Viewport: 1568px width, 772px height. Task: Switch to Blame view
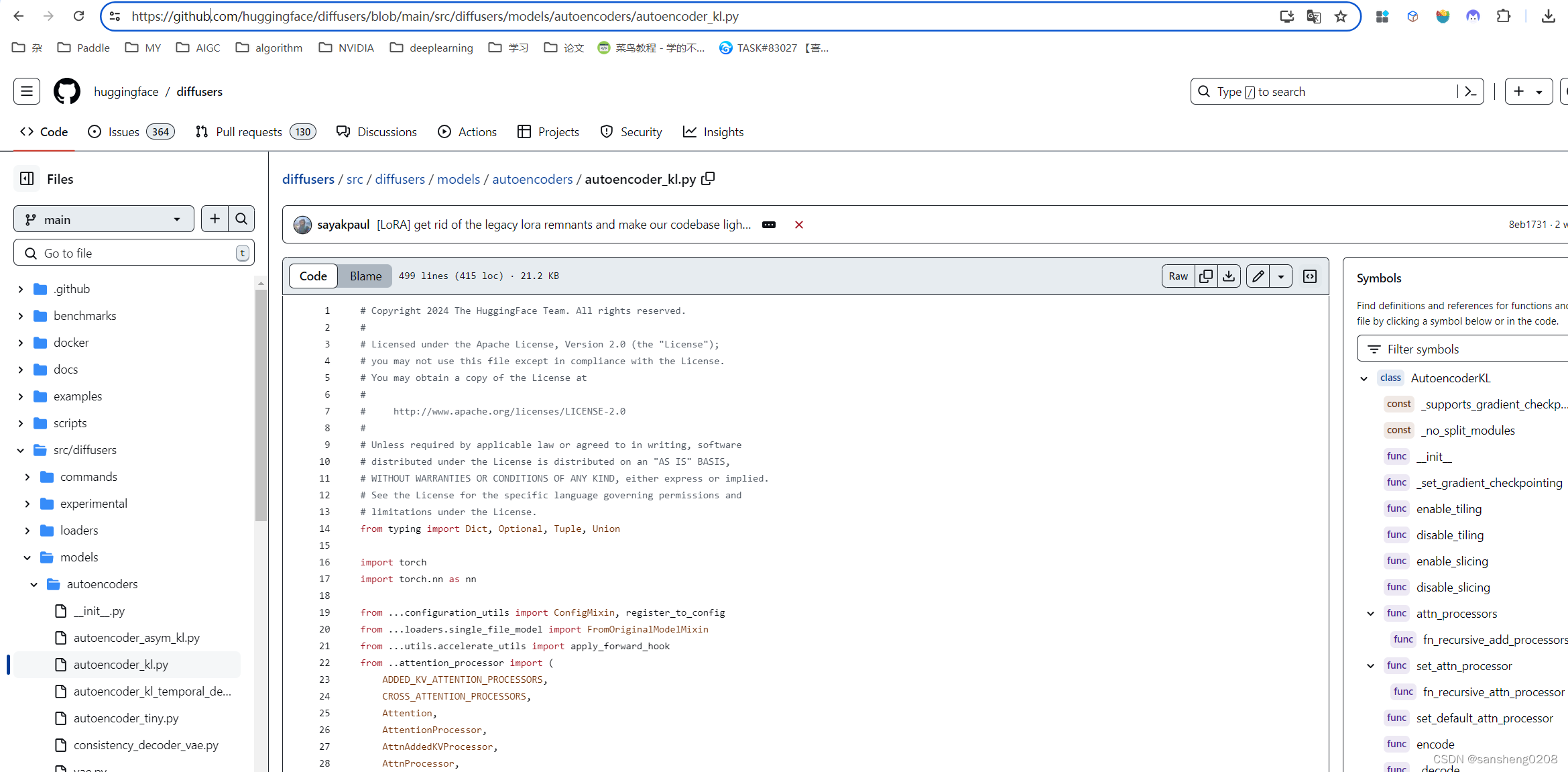click(x=365, y=276)
